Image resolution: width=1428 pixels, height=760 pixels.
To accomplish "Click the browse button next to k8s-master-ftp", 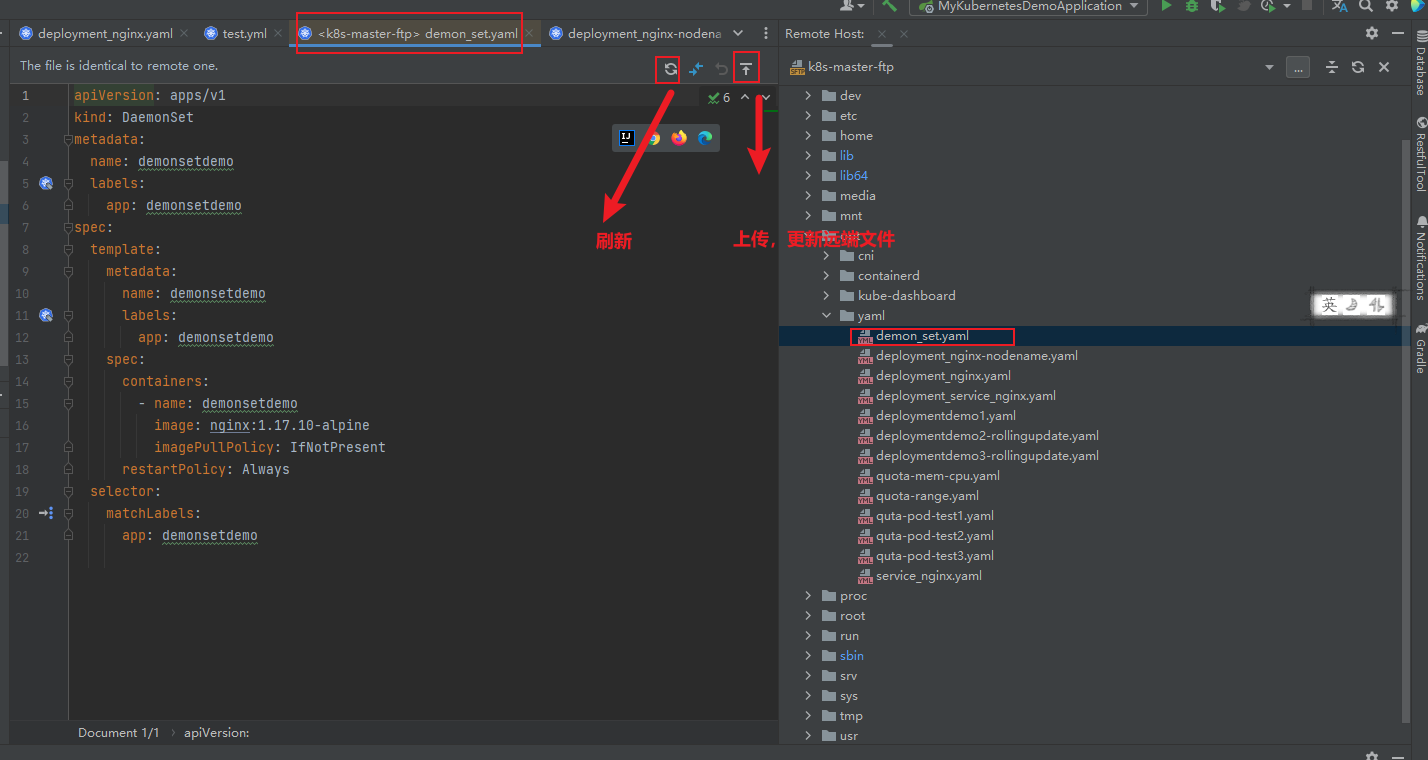I will 1297,66.
